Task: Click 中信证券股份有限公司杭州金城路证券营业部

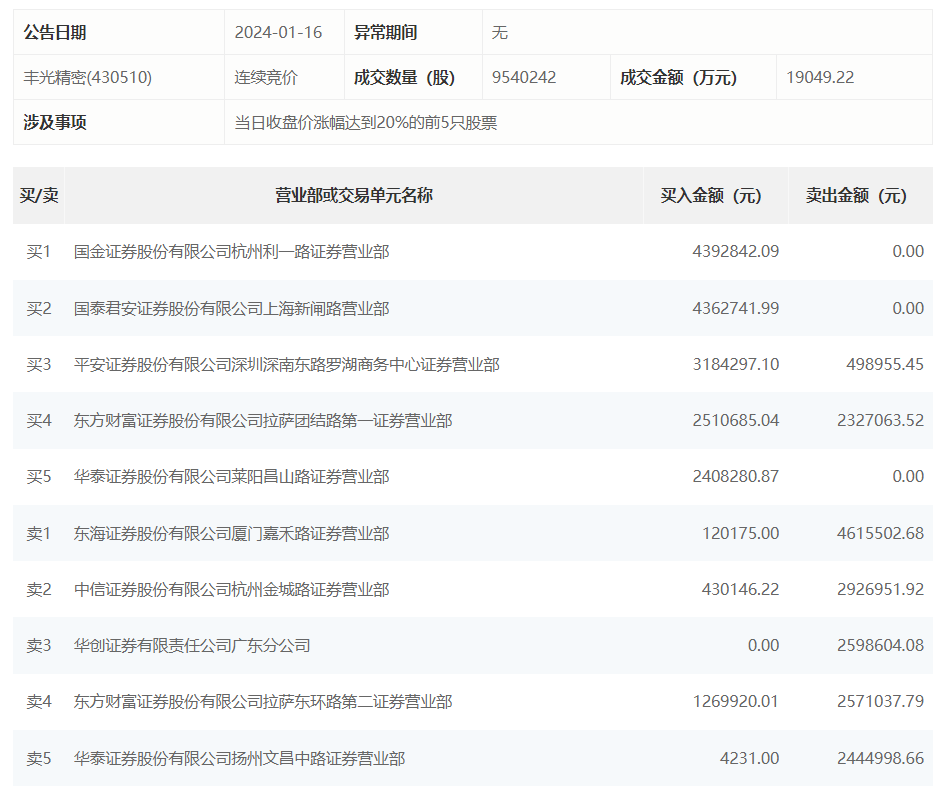Action: click(x=231, y=589)
